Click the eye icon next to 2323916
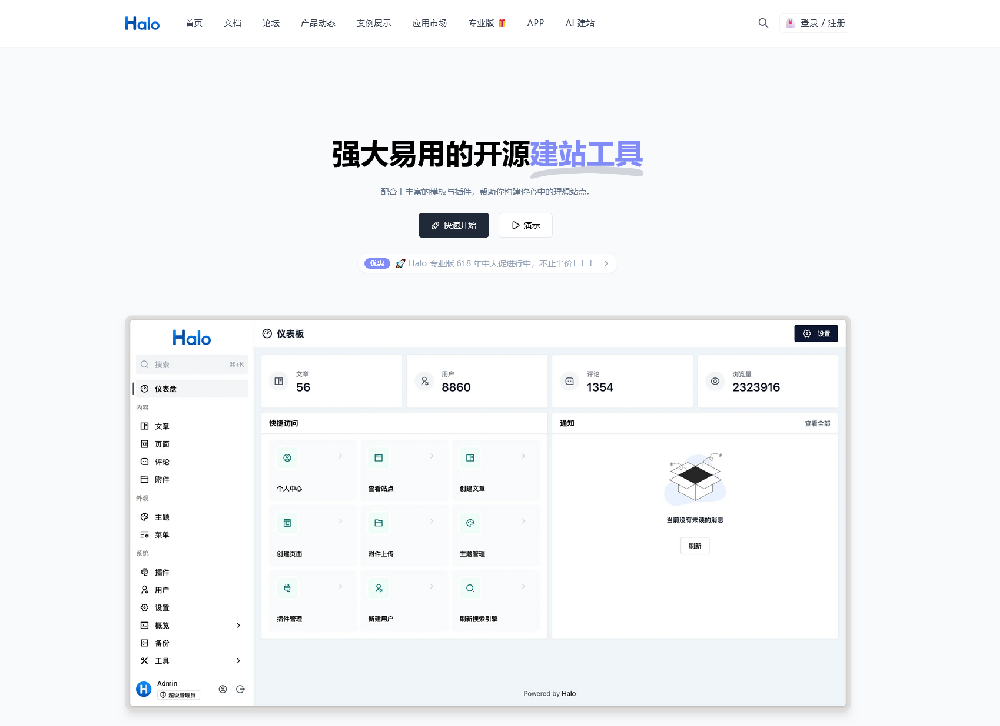Viewport: 1000px width, 726px height. point(715,381)
